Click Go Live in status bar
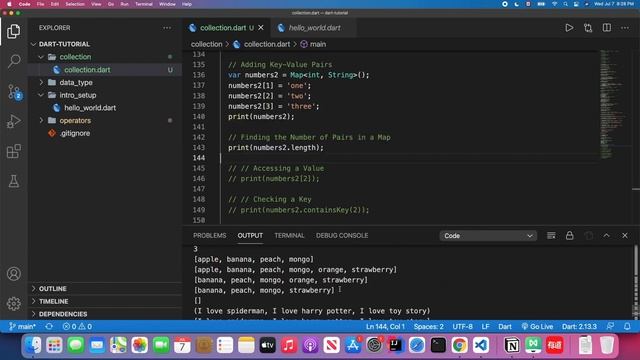Viewport: 640px width, 360px height. [537, 327]
